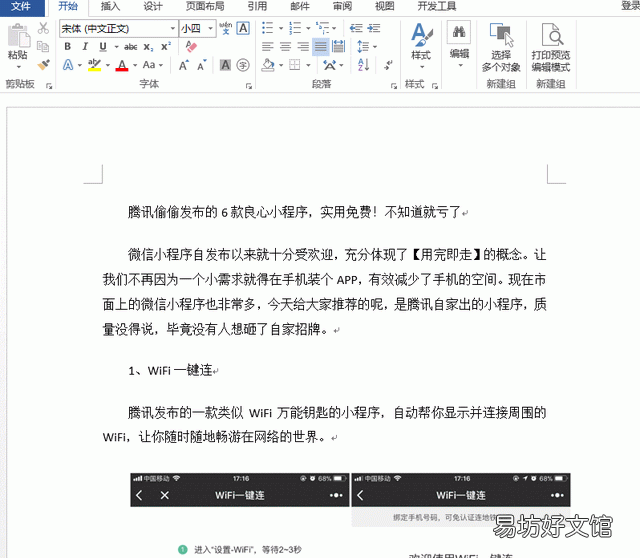The height and width of the screenshot is (558, 640).
Task: Open paragraph shading paint bucket
Action: 268,65
